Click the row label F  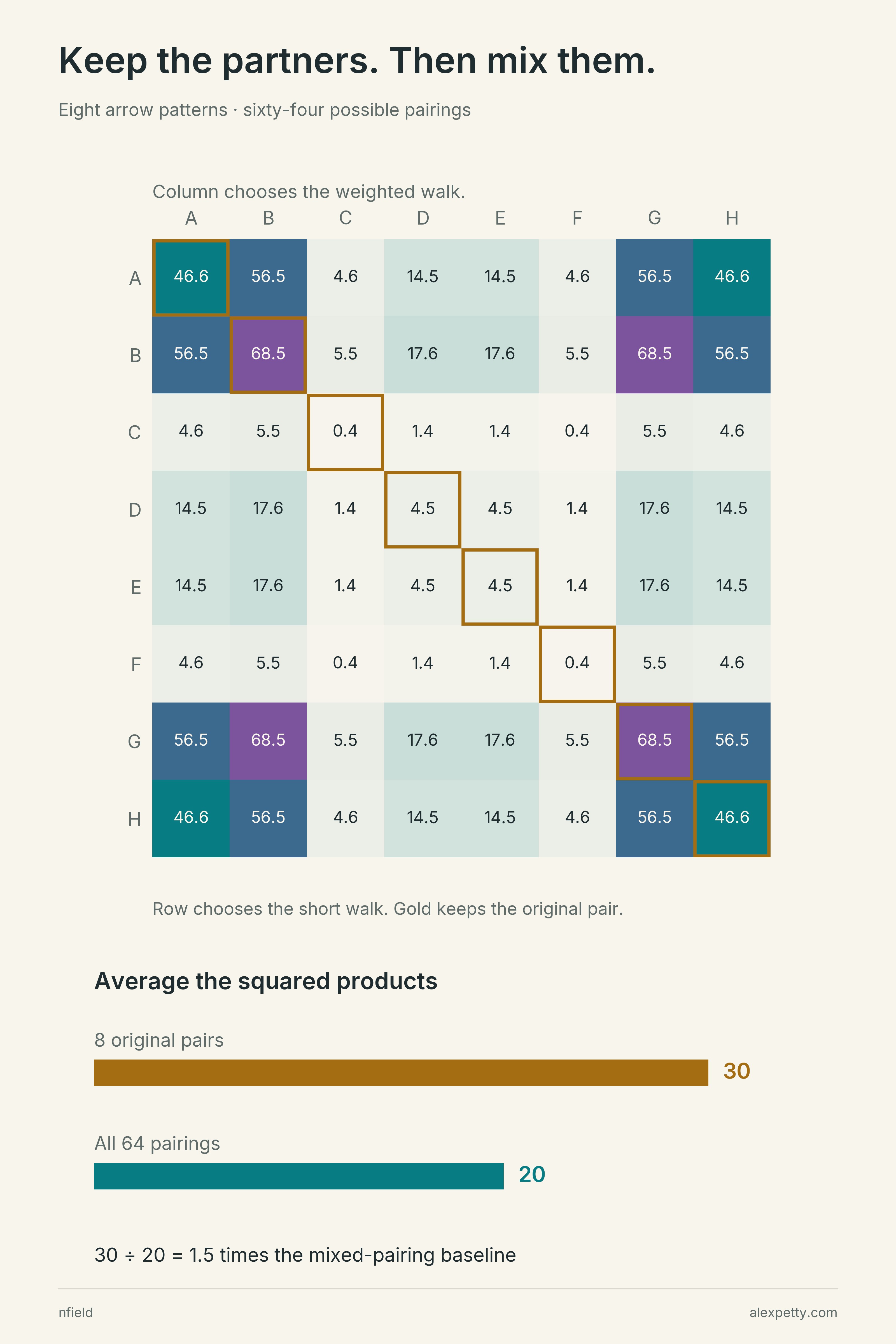[x=136, y=664]
